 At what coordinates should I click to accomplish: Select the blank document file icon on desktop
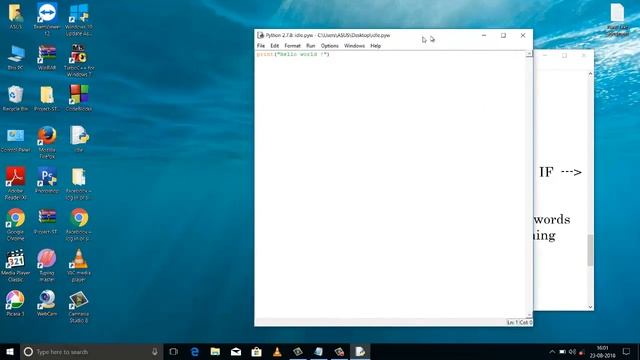617,19
